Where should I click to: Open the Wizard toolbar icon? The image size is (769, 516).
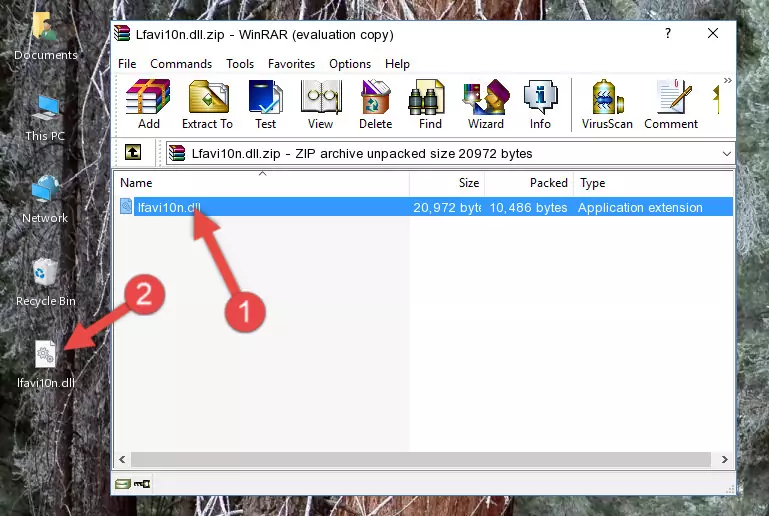click(x=486, y=104)
